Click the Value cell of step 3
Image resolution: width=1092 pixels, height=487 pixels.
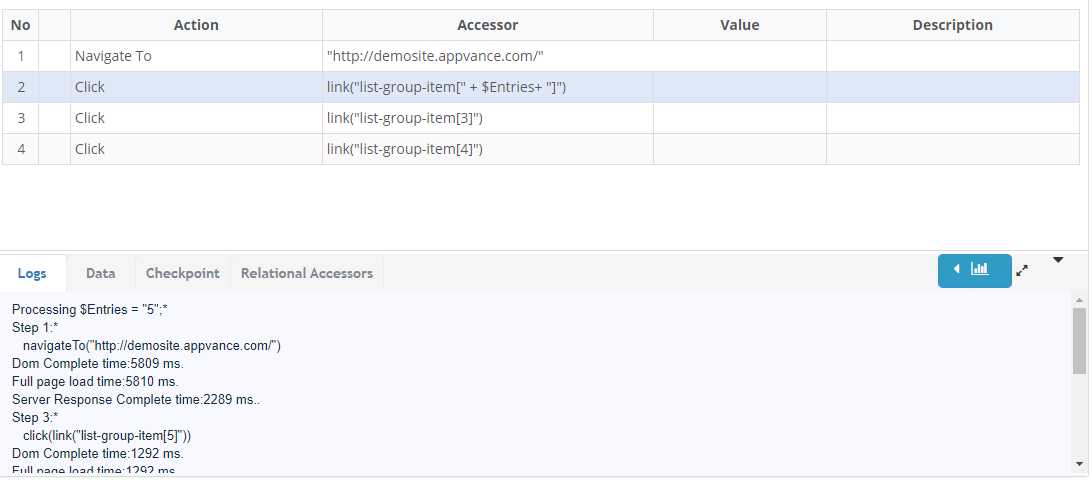[740, 118]
